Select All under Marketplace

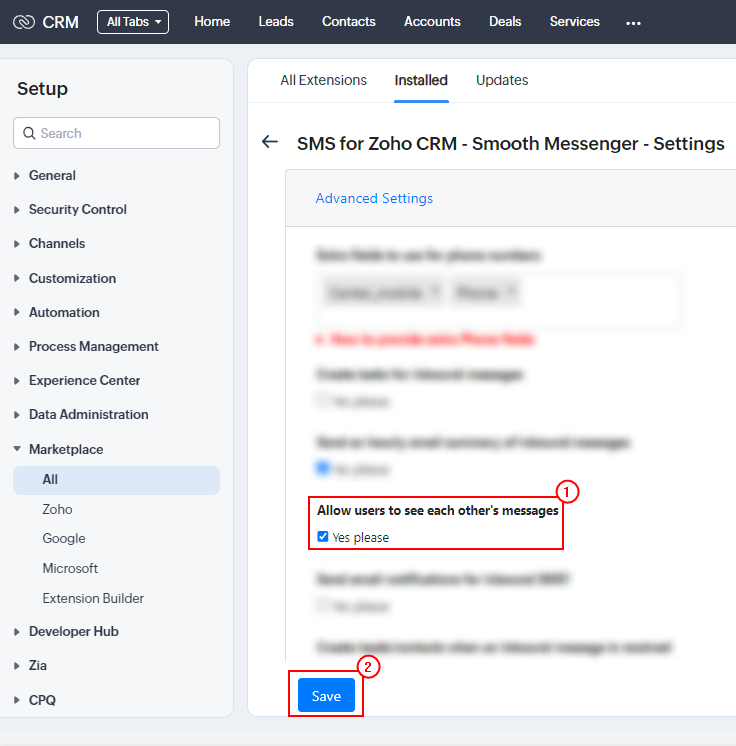117,480
